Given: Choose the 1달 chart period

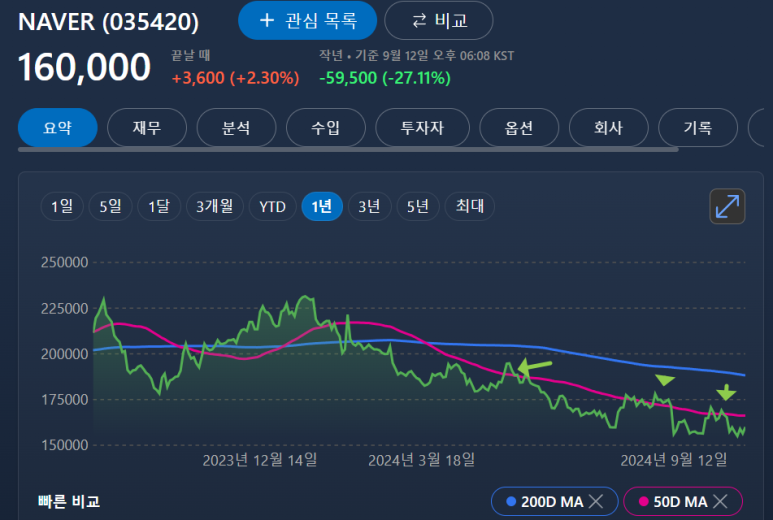Looking at the screenshot, I should click(x=159, y=206).
